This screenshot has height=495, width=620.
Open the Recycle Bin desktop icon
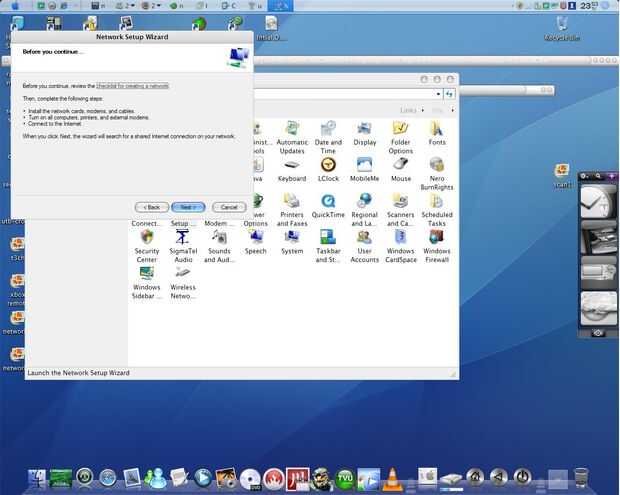[562, 28]
